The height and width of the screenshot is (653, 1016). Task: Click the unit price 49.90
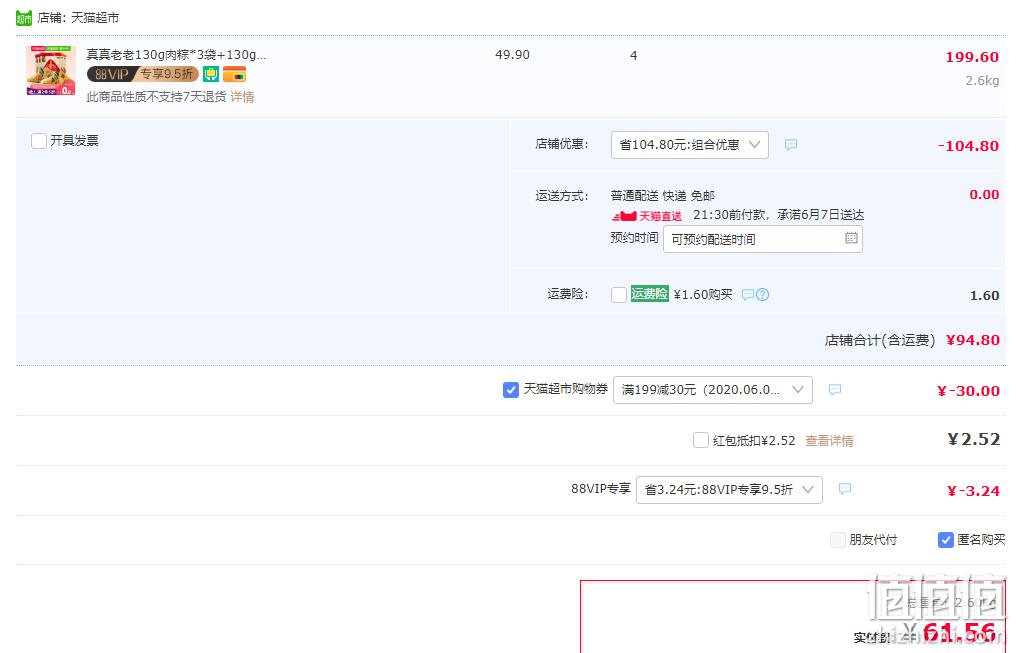[512, 55]
